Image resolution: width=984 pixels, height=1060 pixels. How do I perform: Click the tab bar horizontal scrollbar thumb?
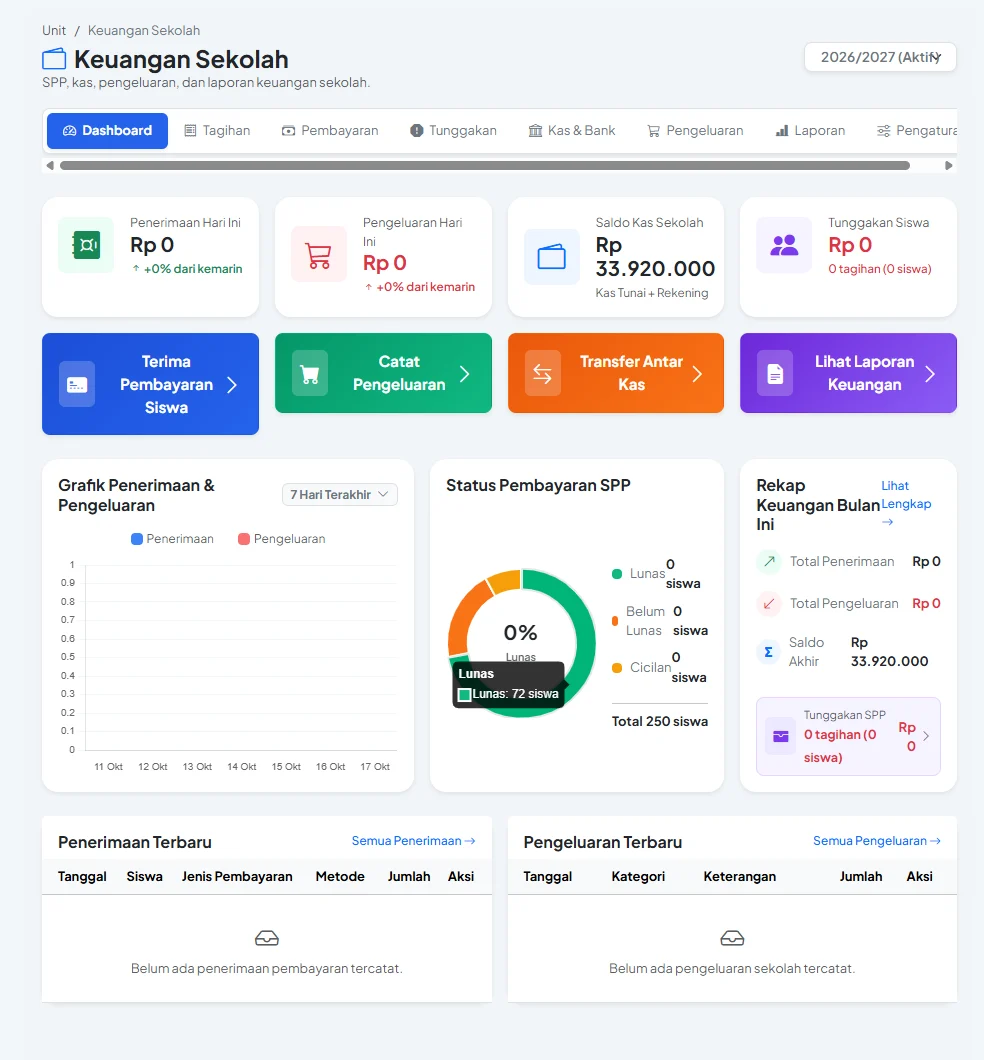485,166
